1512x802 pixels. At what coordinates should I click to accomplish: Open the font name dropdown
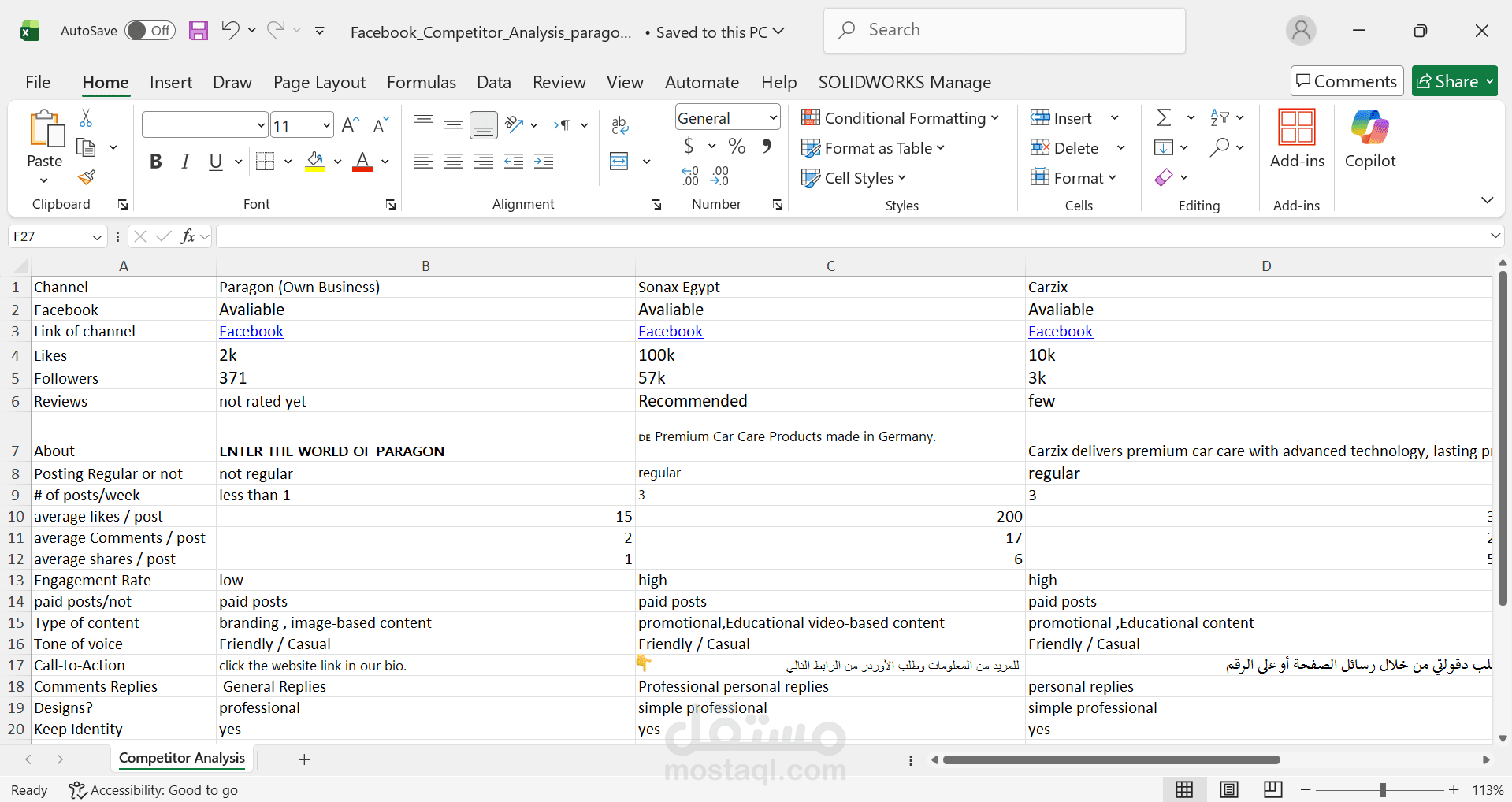pos(261,125)
